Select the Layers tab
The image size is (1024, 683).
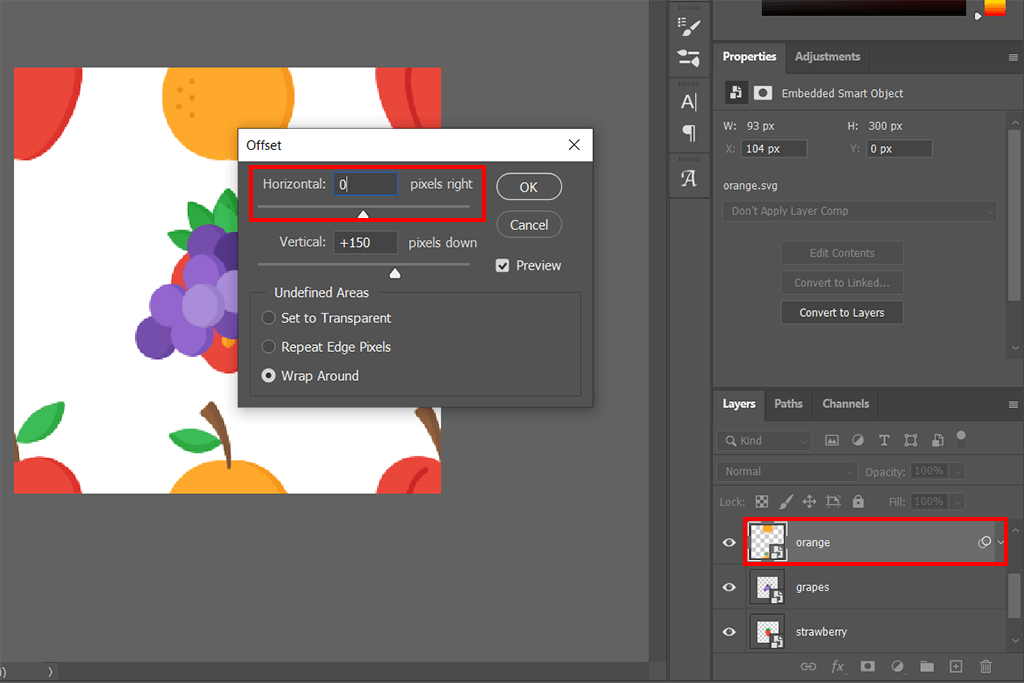739,404
